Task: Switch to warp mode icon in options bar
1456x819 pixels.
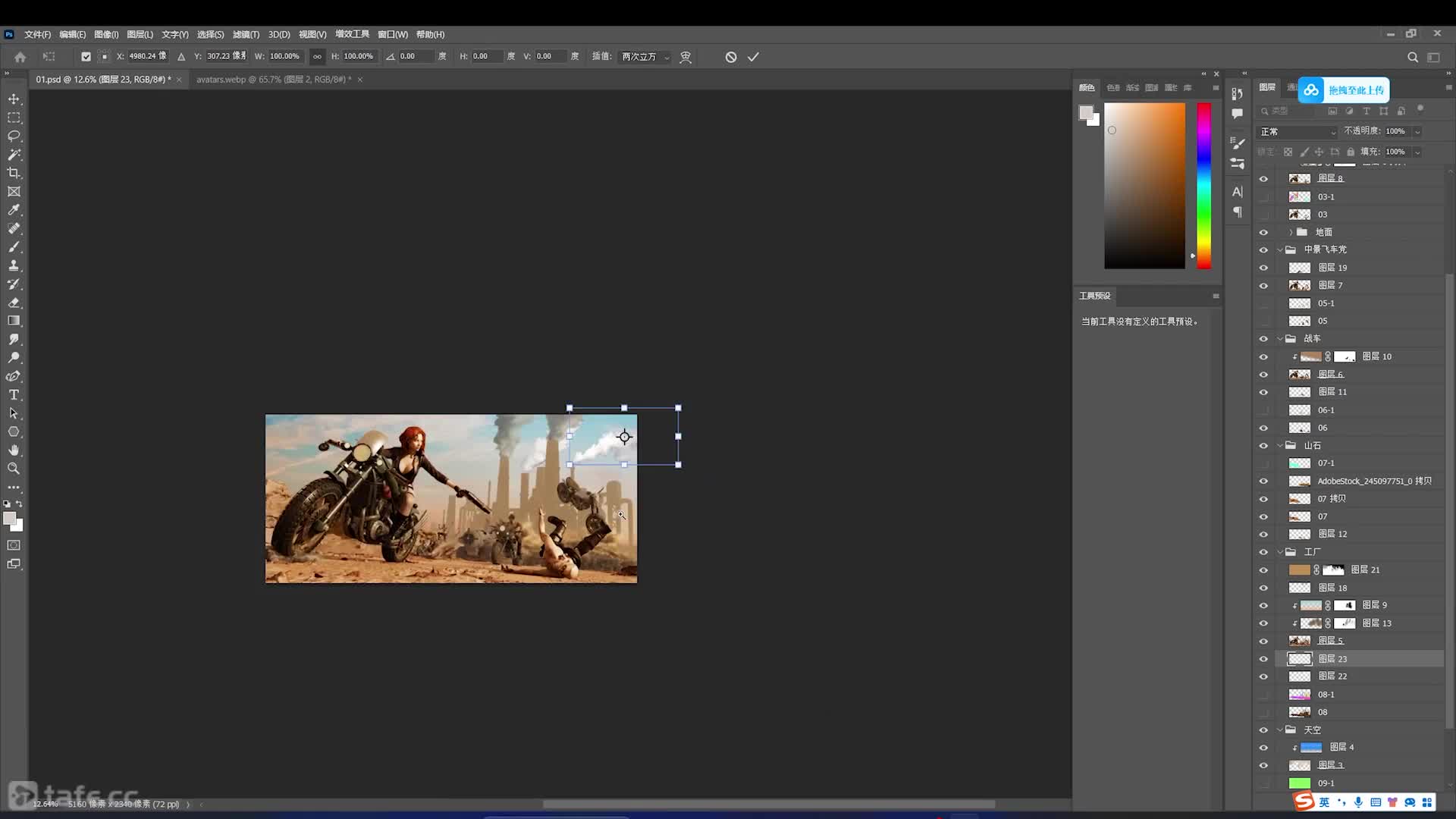Action: (x=686, y=57)
